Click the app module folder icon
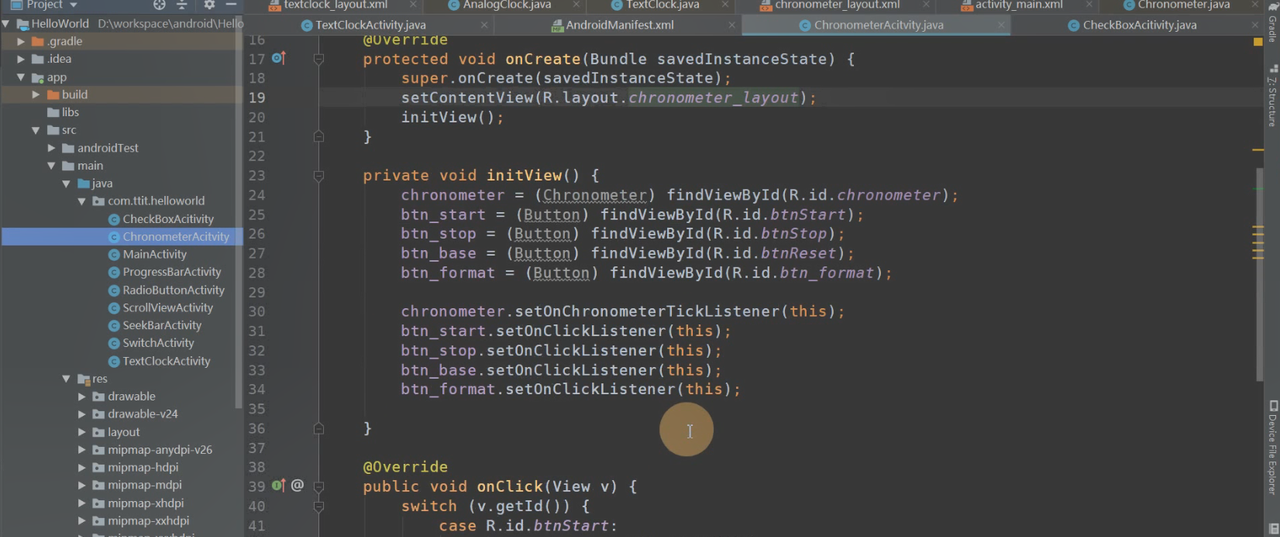 (x=37, y=77)
